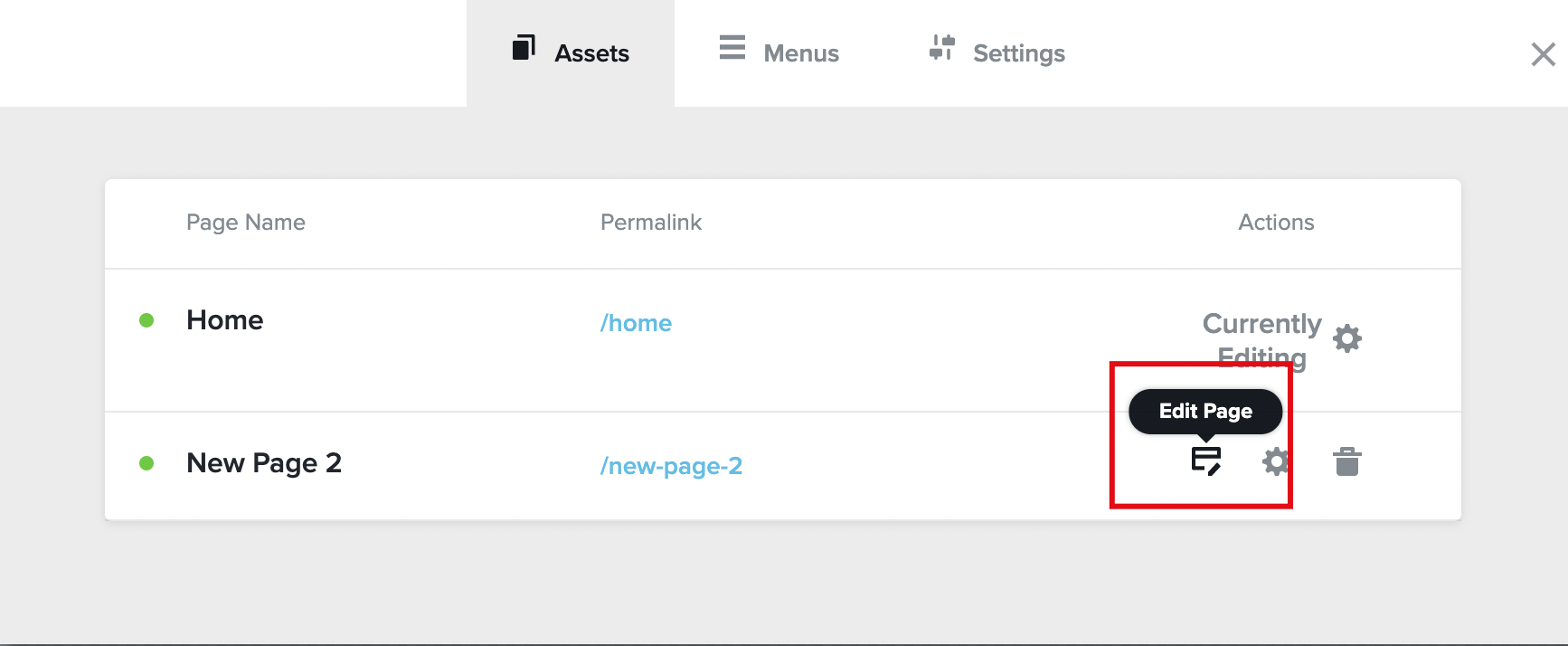Click the sliders icon beside Settings
The width and height of the screenshot is (1568, 646).
941,48
